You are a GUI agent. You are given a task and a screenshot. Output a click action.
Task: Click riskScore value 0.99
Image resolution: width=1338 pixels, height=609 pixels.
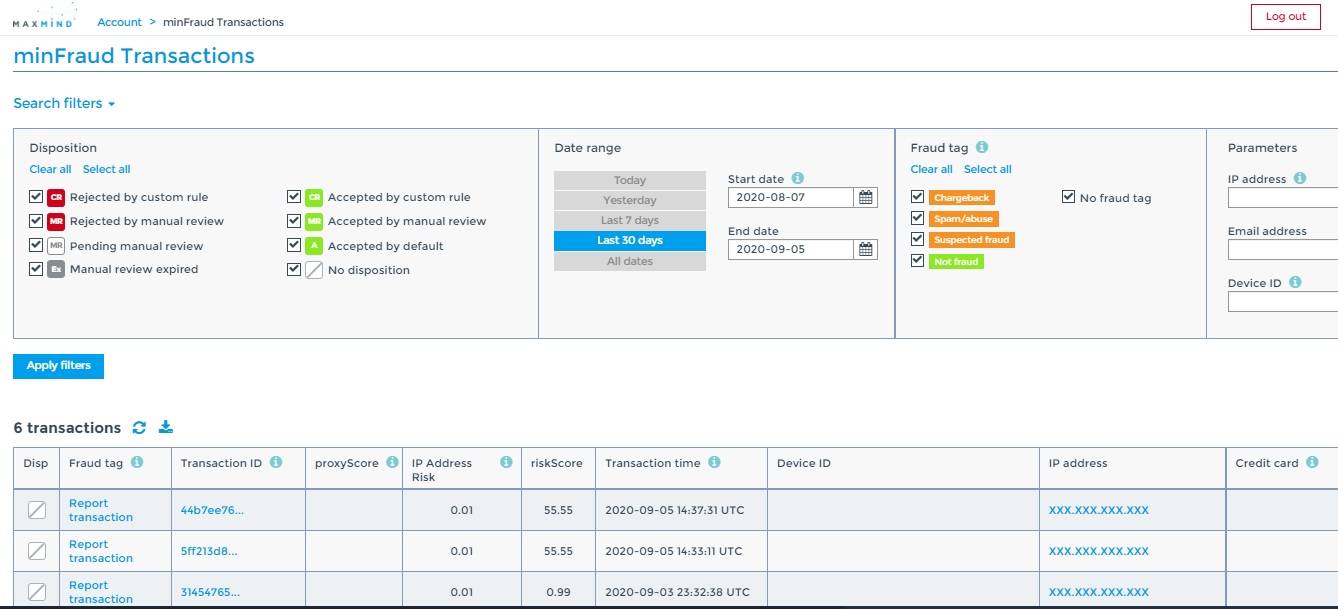click(559, 592)
